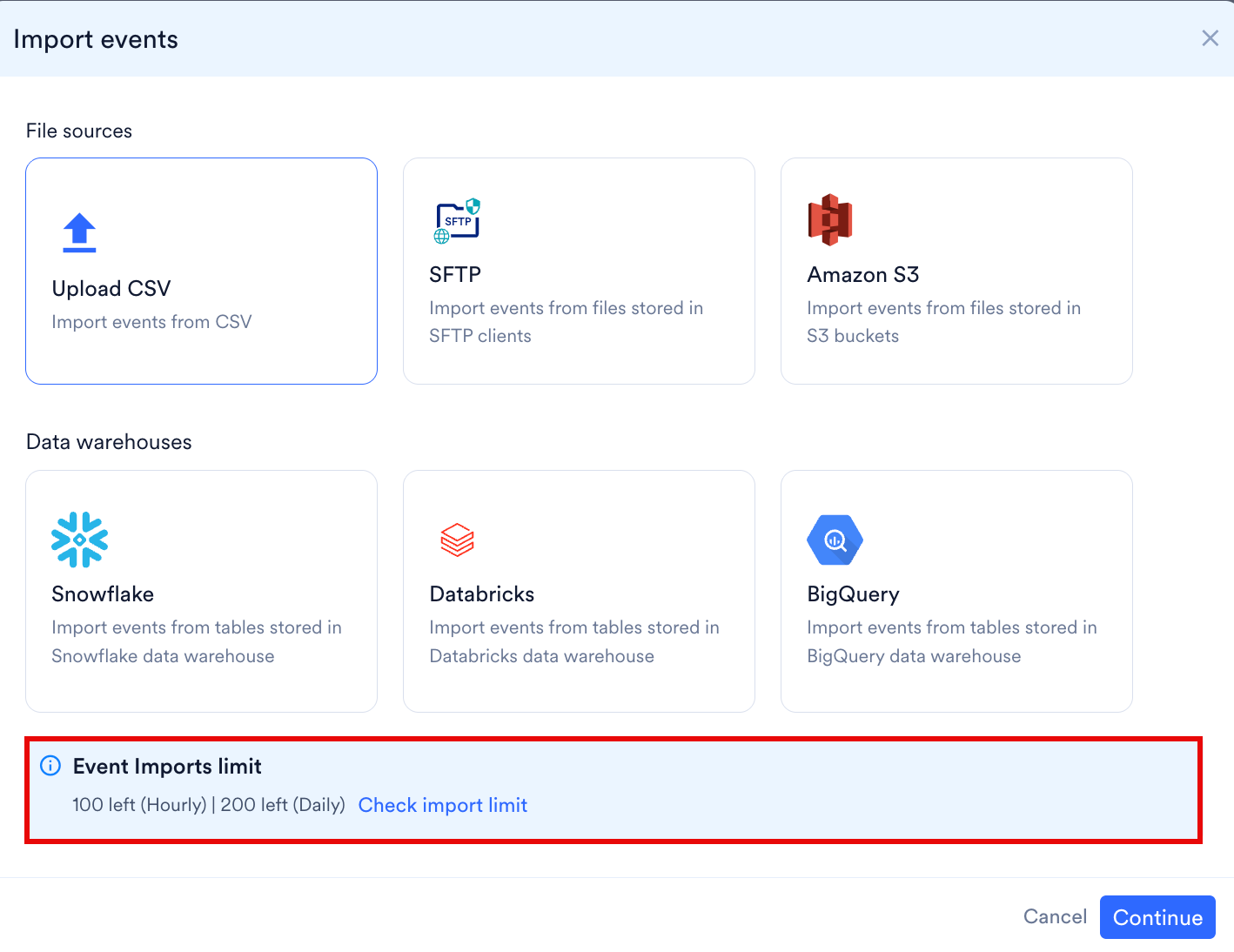Click the Amazon S3 red logo
Image resolution: width=1234 pixels, height=952 pixels.
(x=830, y=220)
